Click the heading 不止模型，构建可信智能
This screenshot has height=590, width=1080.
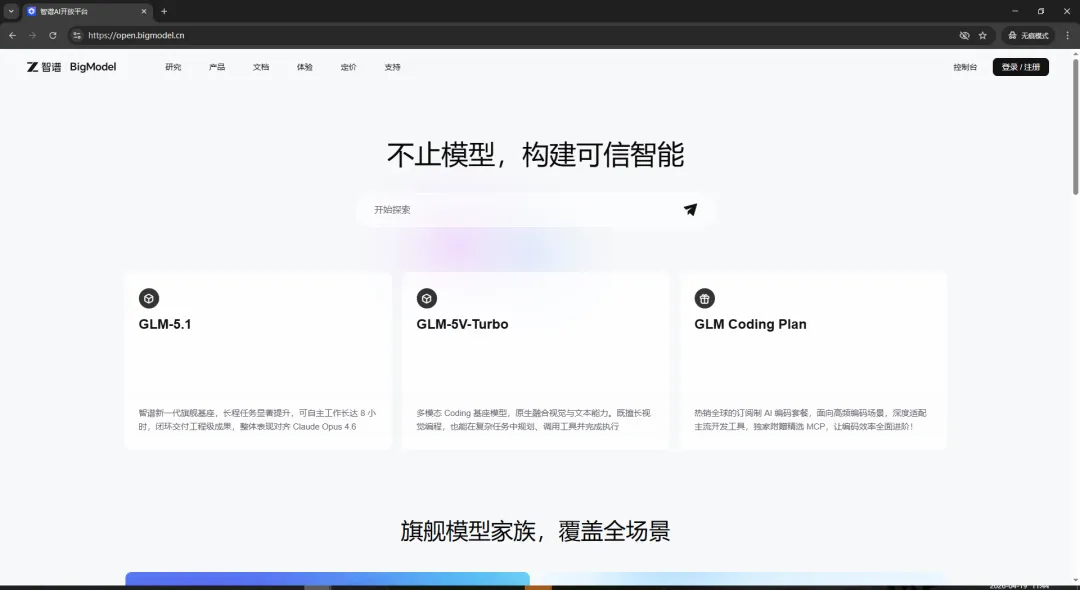pos(535,155)
